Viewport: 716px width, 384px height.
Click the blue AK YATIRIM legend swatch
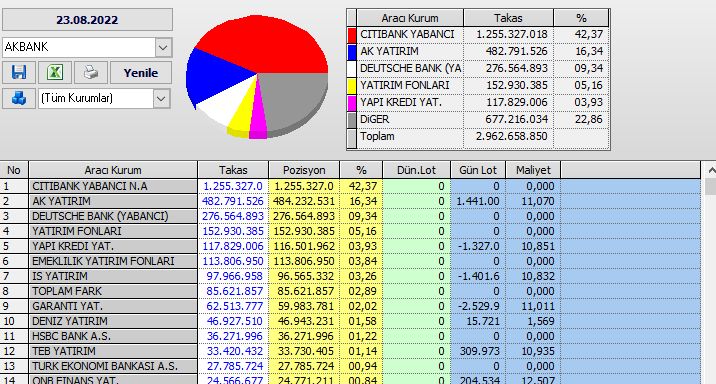click(352, 52)
